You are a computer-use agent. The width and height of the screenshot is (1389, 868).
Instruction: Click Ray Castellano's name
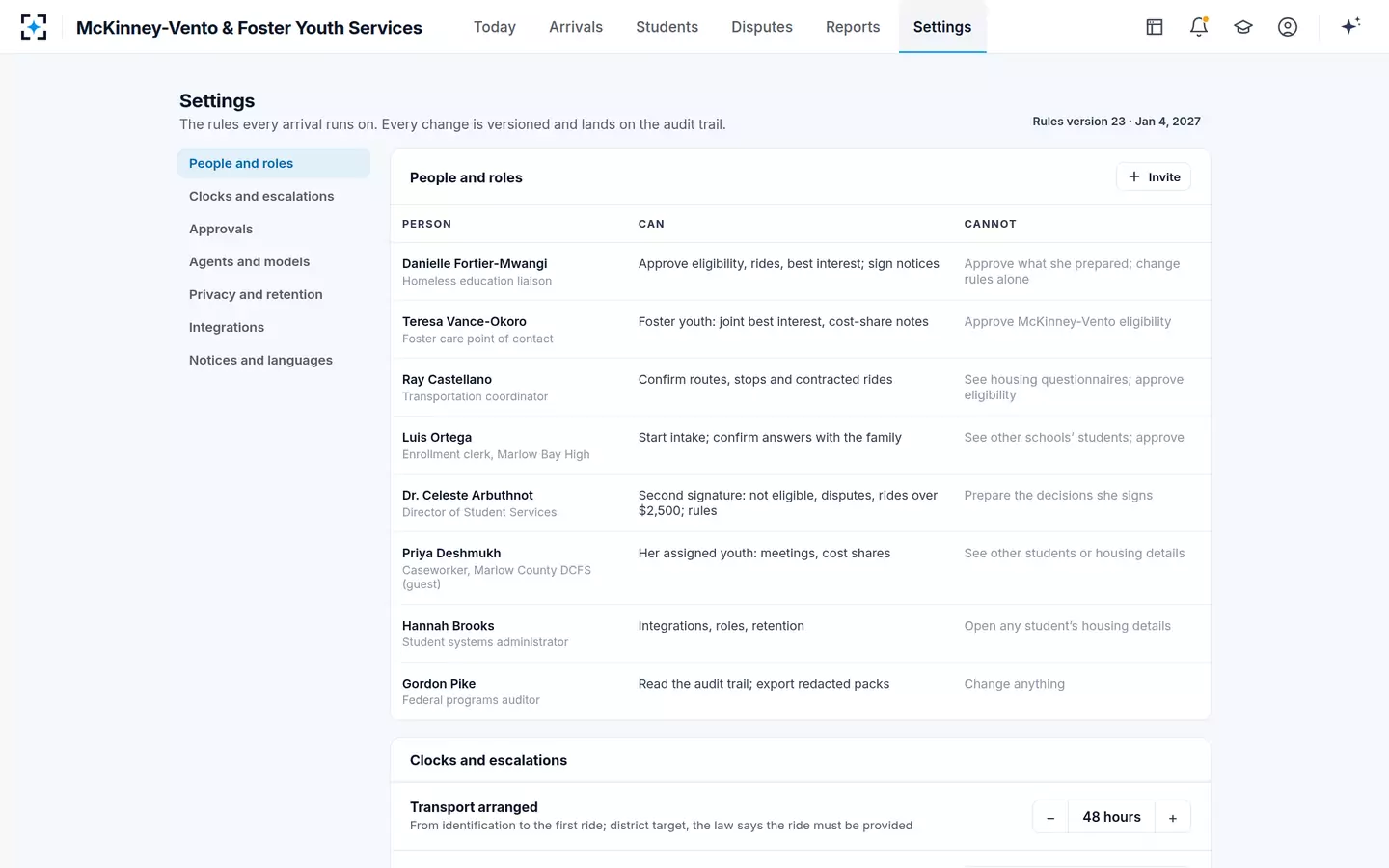447,379
